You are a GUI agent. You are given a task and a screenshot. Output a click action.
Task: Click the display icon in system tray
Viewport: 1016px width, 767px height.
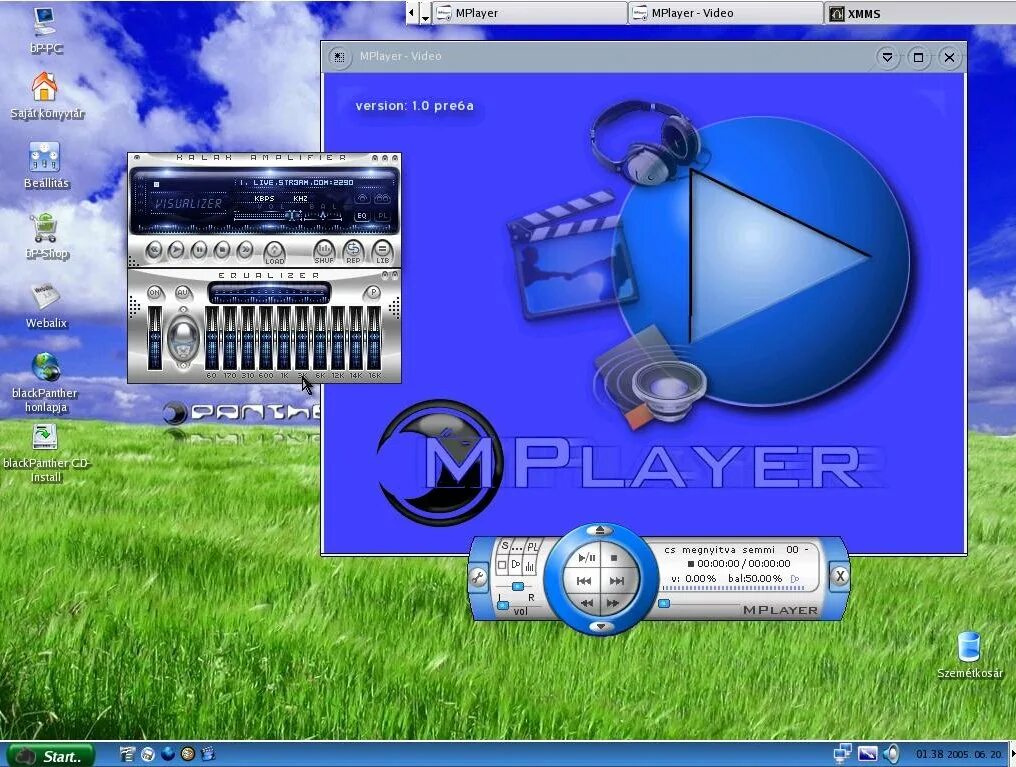coord(867,753)
